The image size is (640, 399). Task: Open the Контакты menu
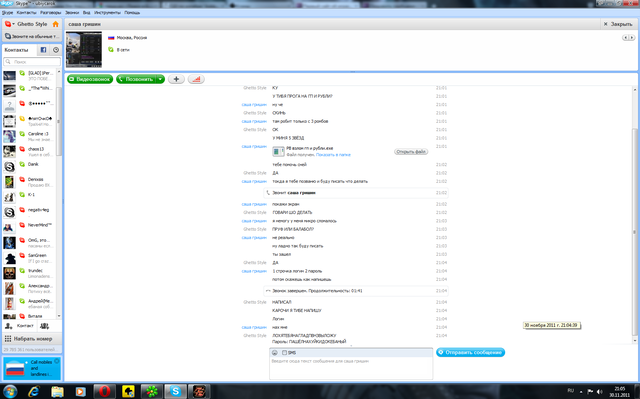[27, 13]
